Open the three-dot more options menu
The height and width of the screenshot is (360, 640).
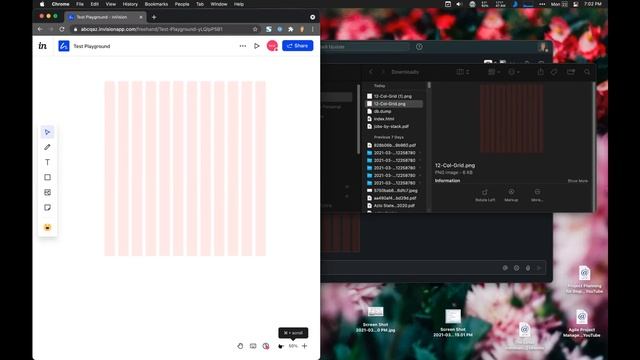(x=243, y=46)
